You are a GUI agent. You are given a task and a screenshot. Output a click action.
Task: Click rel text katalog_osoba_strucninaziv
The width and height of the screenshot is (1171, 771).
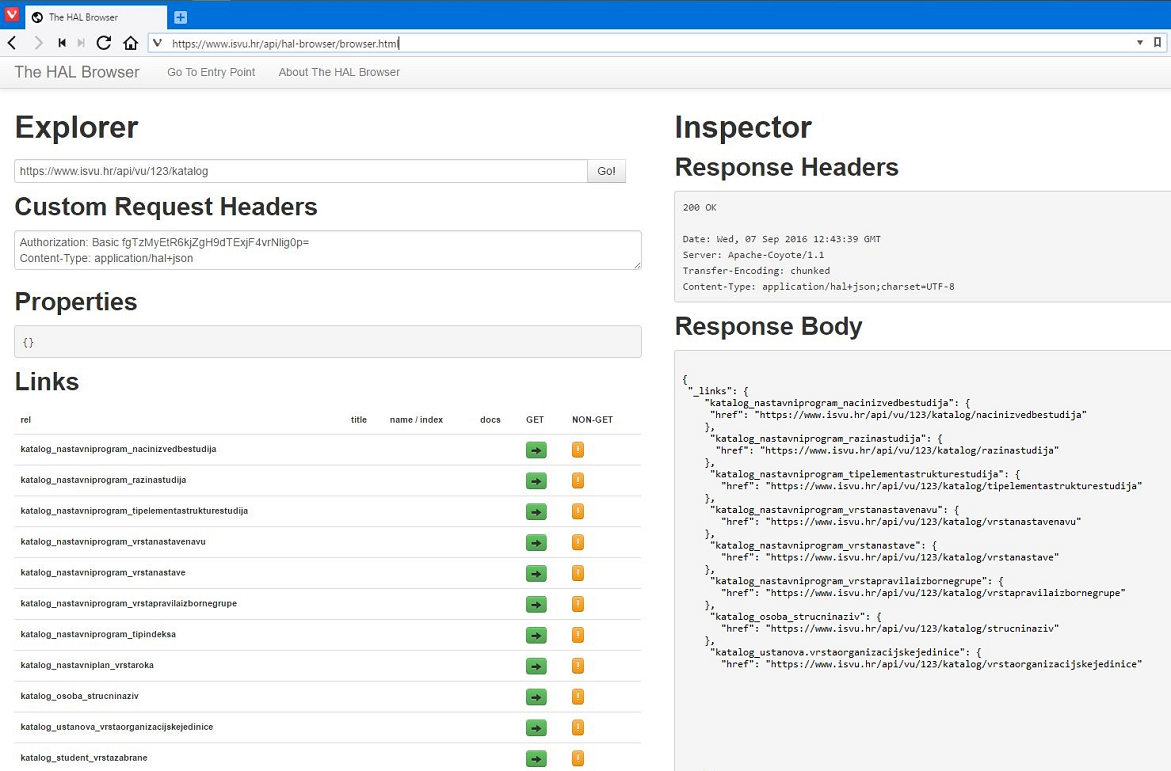click(79, 696)
